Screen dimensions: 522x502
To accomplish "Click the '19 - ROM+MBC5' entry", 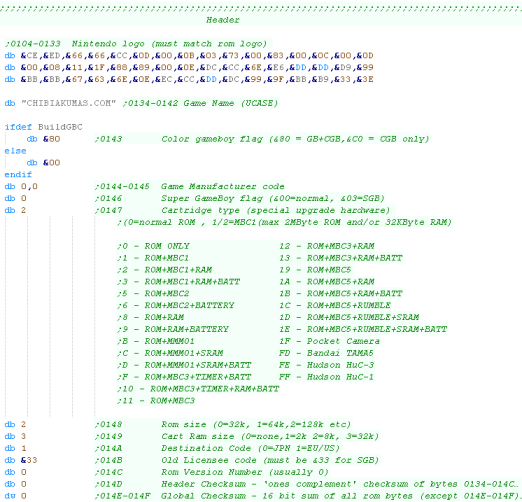I will pos(315,270).
